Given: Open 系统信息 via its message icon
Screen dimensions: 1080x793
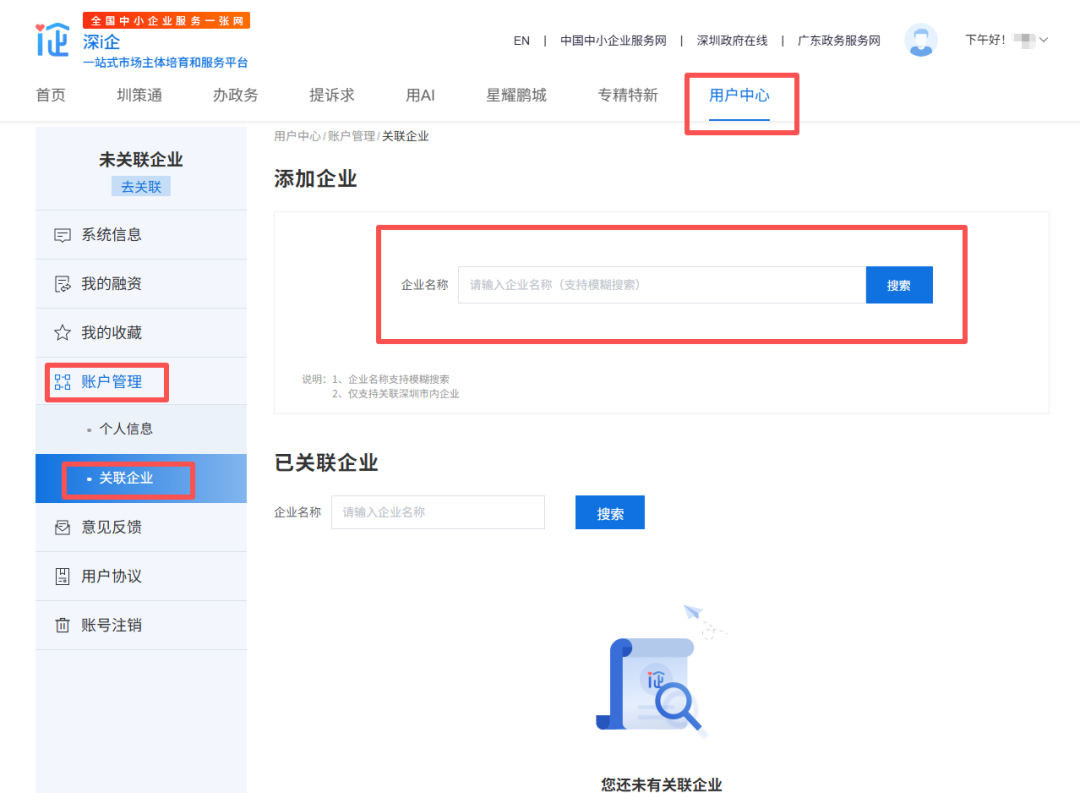Looking at the screenshot, I should (62, 234).
